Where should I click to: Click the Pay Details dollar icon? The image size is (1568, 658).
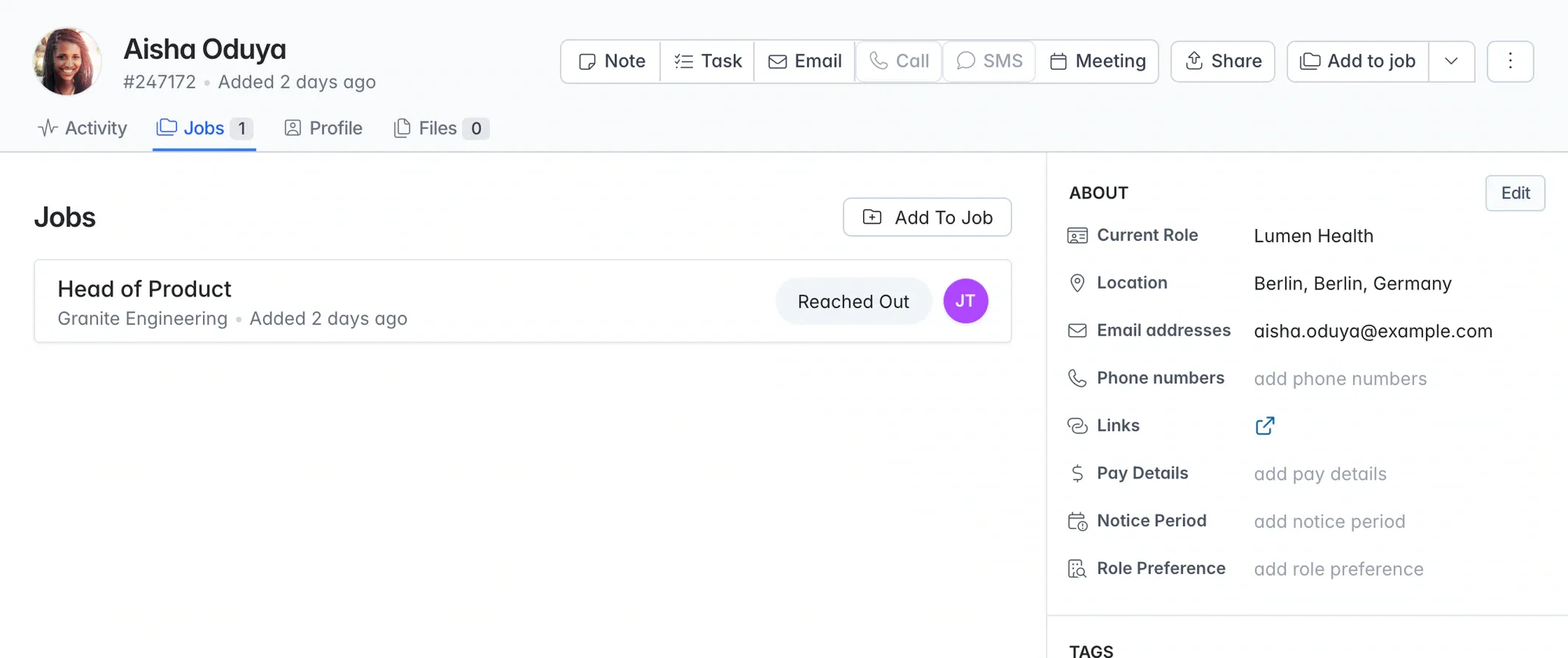click(x=1078, y=474)
